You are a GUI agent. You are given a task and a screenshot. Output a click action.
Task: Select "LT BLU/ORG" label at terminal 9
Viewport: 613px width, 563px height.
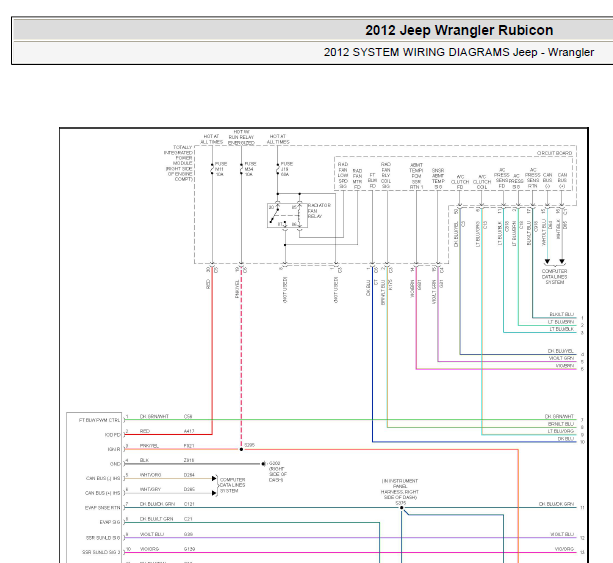click(x=561, y=431)
